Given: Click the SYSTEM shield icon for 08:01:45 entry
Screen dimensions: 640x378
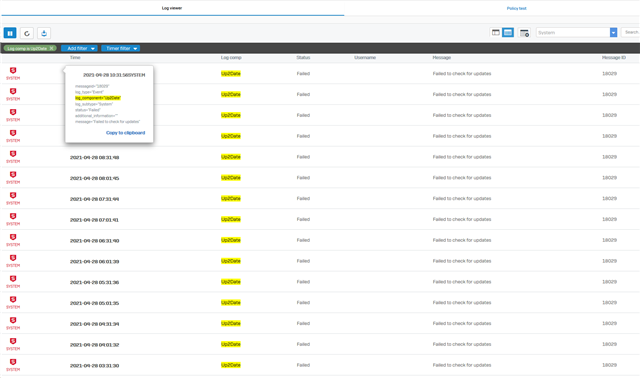Looking at the screenshot, I should [13, 176].
